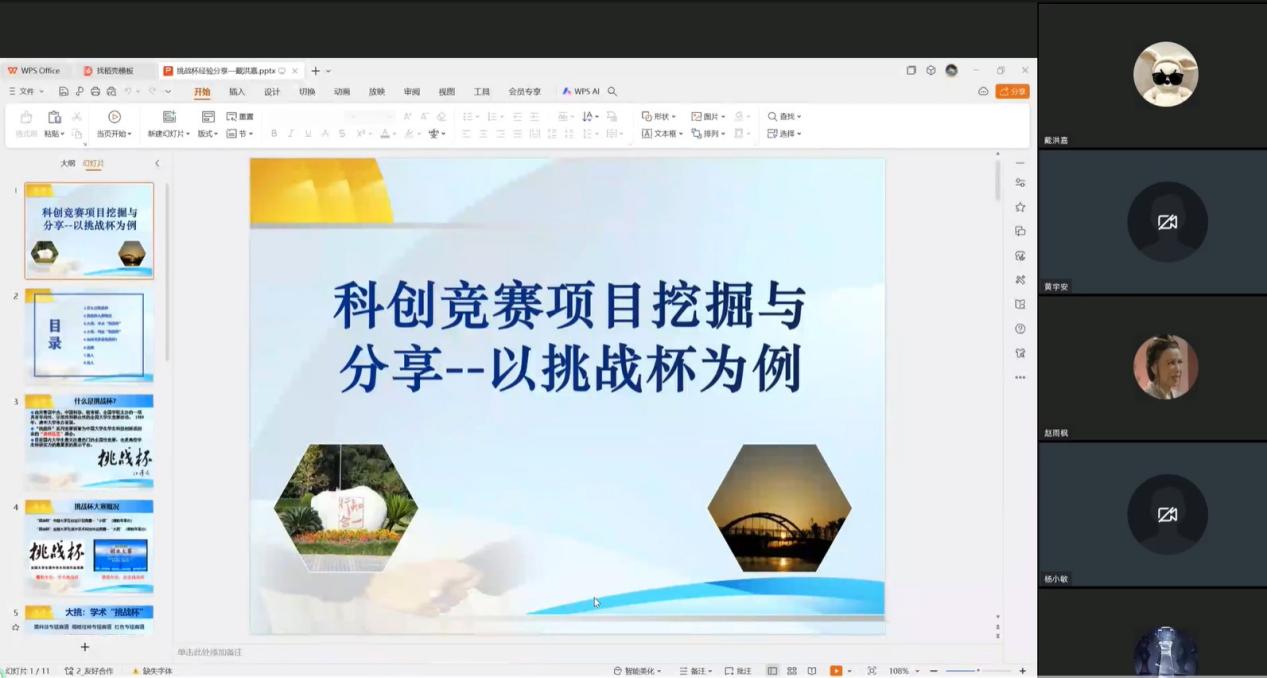The width and height of the screenshot is (1267, 678).
Task: Expand the 形状 shapes dropdown
Action: click(x=659, y=117)
